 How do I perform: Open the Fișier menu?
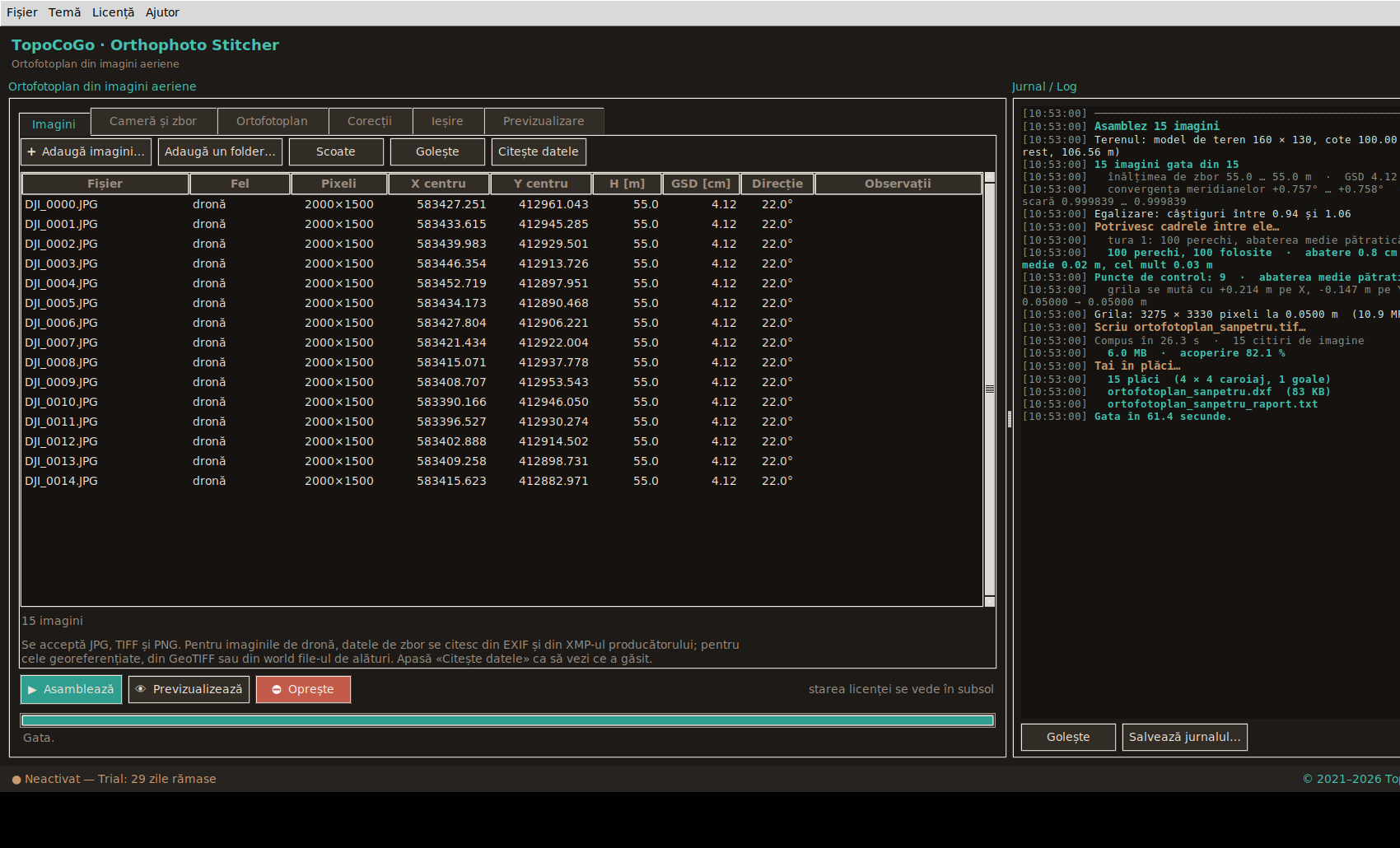[x=22, y=12]
